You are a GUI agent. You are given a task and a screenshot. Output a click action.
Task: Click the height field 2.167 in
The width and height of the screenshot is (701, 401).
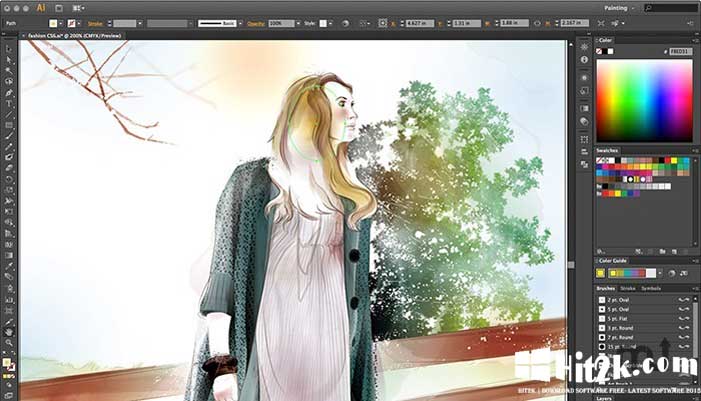575,23
